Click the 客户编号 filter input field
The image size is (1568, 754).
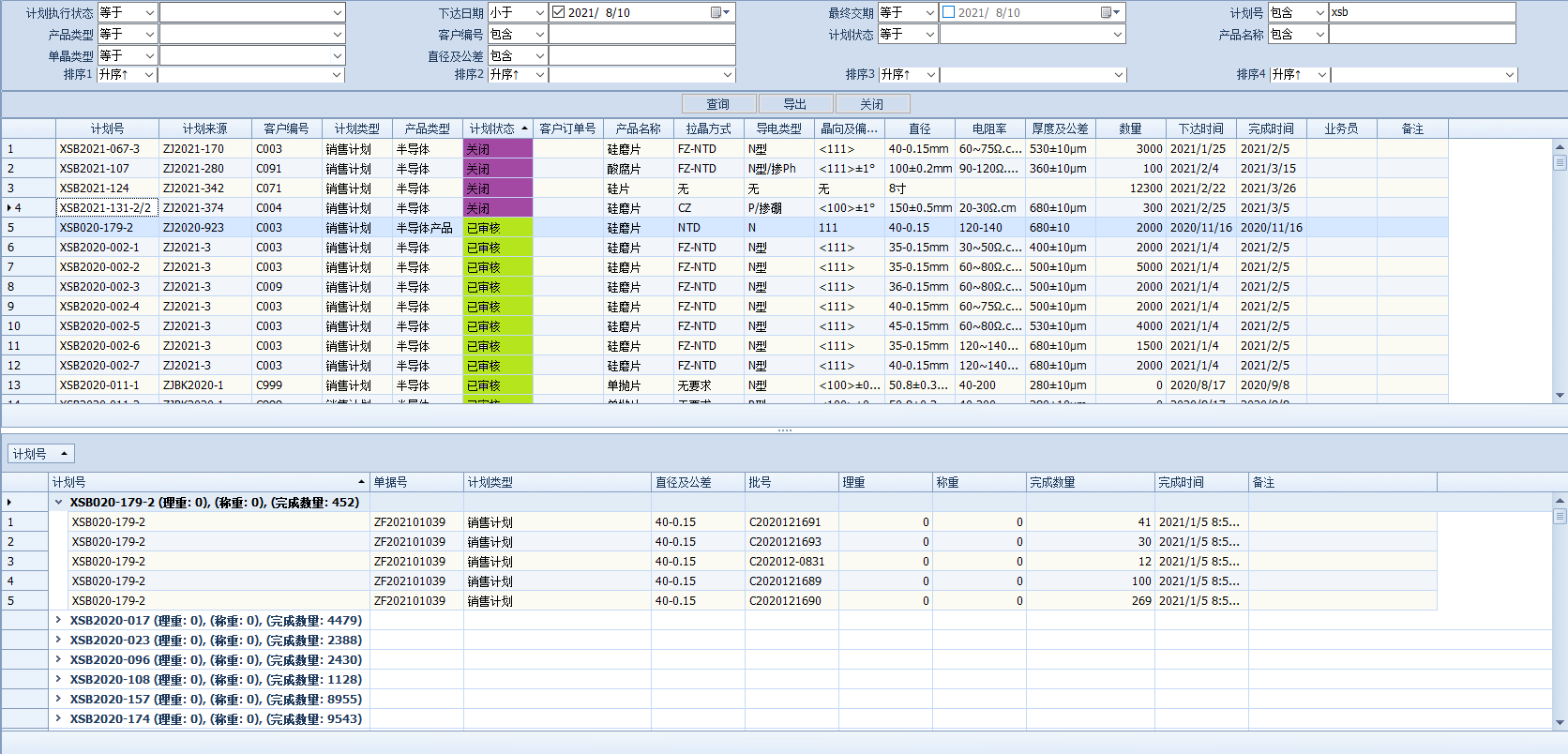tap(641, 34)
